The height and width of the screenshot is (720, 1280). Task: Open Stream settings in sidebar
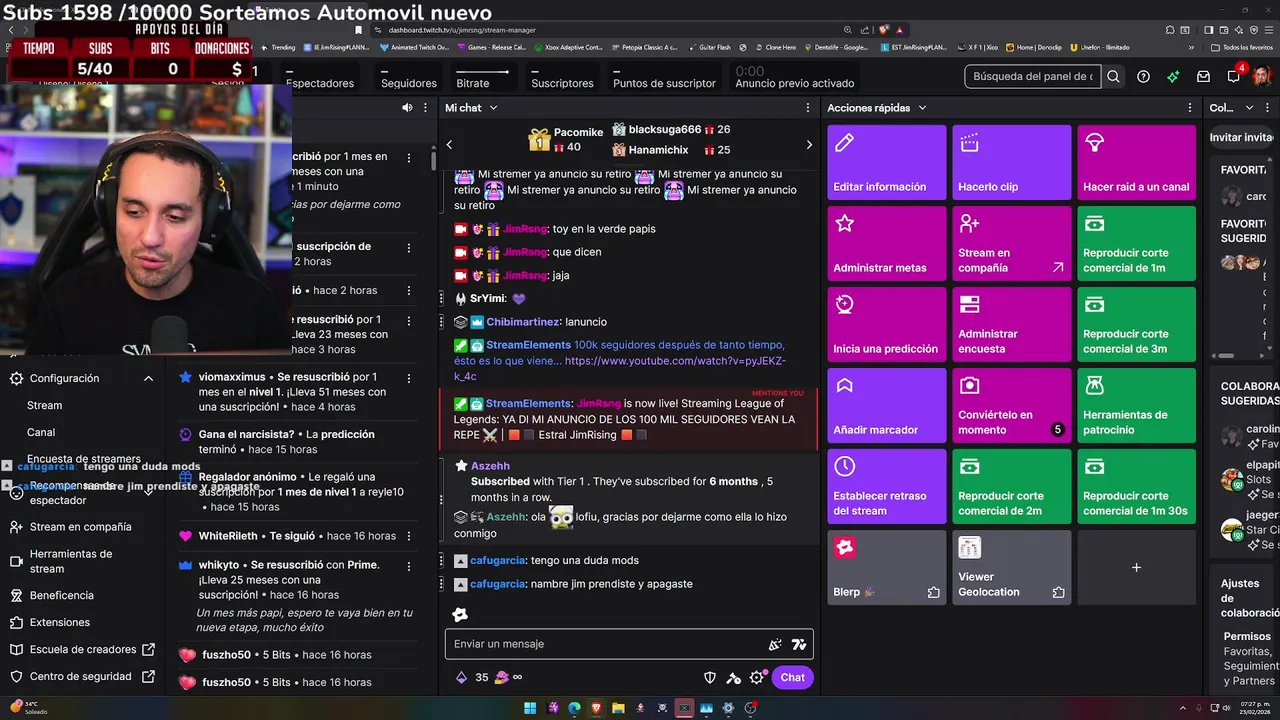pos(45,405)
